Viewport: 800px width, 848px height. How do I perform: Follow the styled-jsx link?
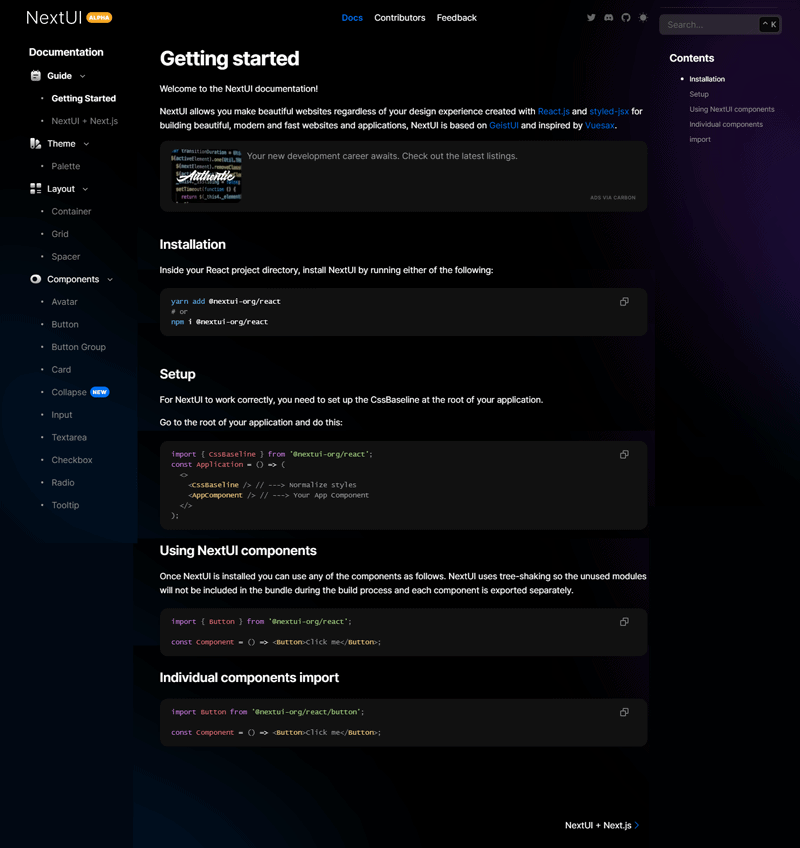pos(609,111)
